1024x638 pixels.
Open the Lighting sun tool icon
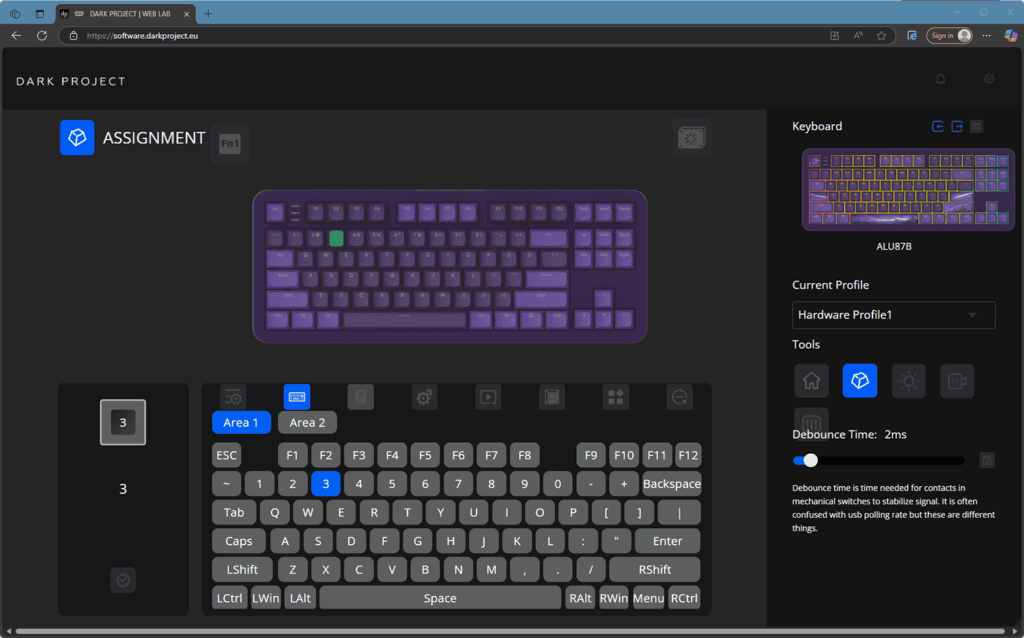pyautogui.click(x=908, y=381)
